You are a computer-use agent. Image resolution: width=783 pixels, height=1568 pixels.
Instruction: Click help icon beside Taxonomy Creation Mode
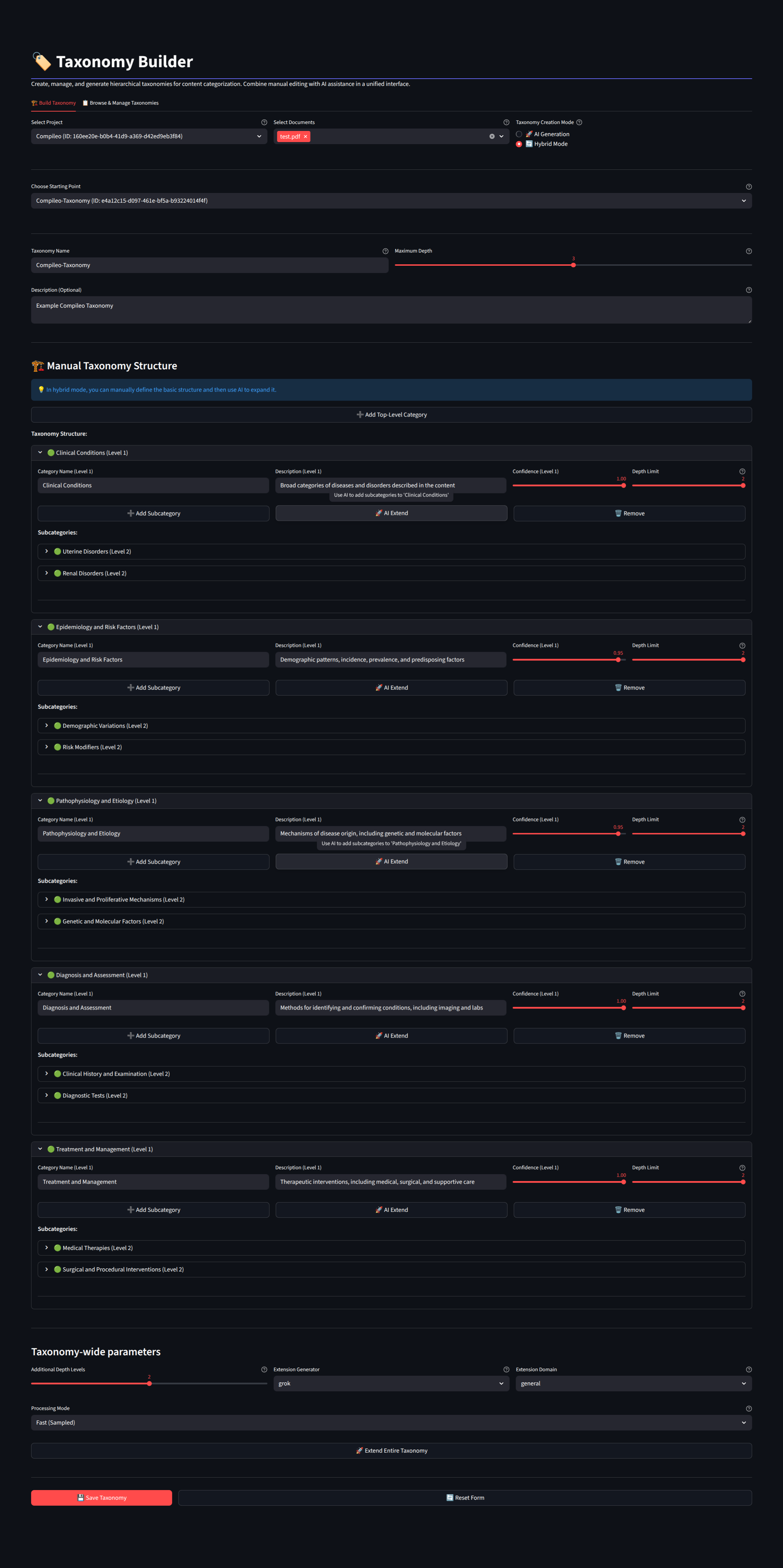[579, 122]
